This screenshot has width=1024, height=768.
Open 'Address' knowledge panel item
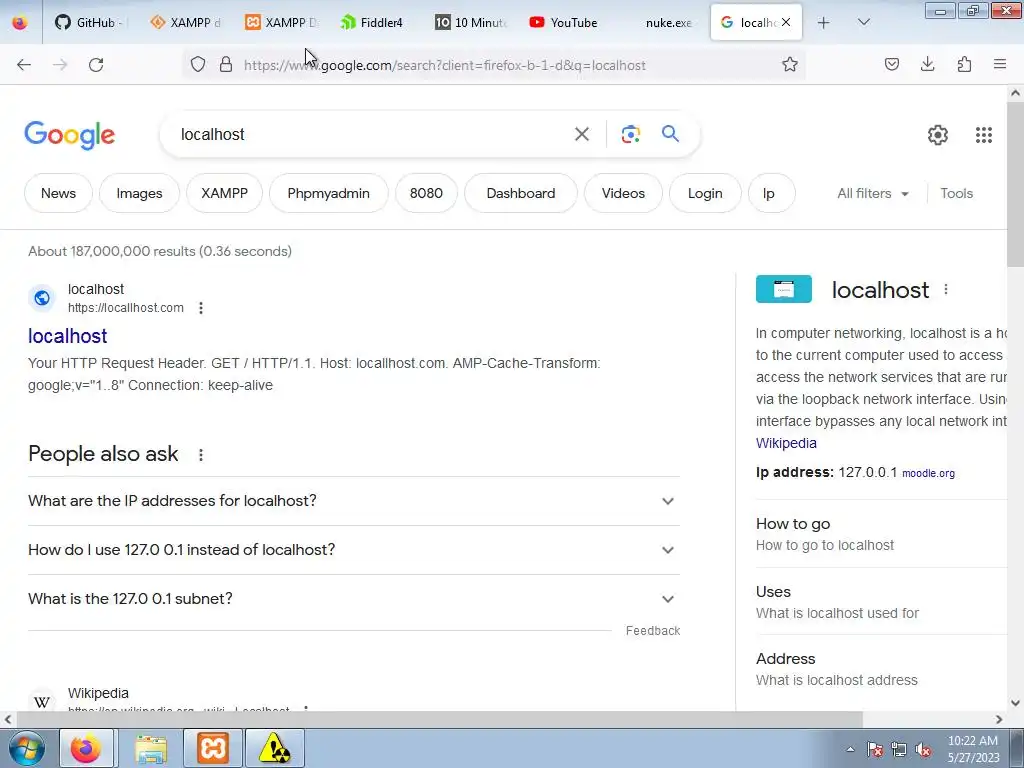[x=880, y=669]
